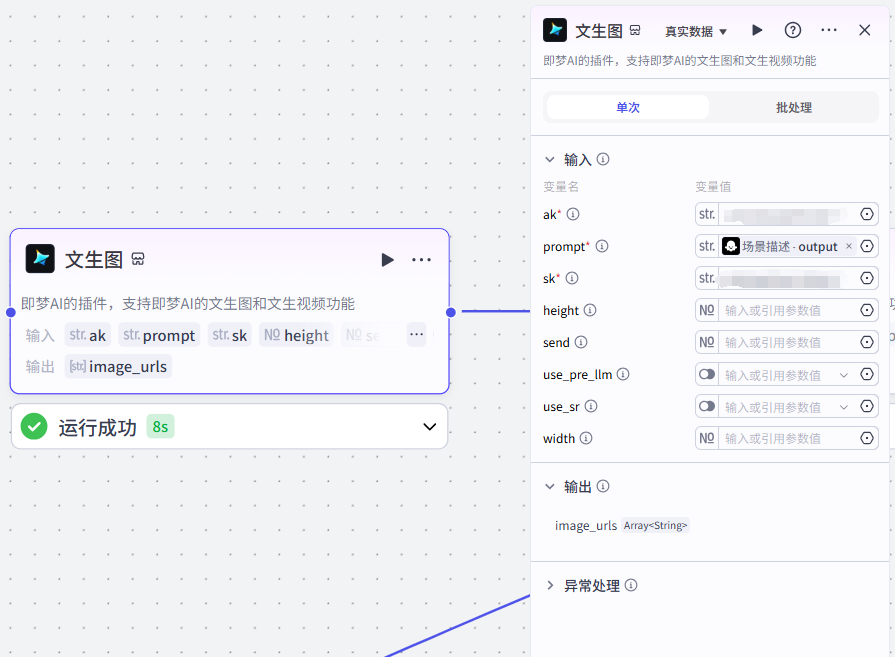Show info tooltip for use_sr

coord(591,406)
